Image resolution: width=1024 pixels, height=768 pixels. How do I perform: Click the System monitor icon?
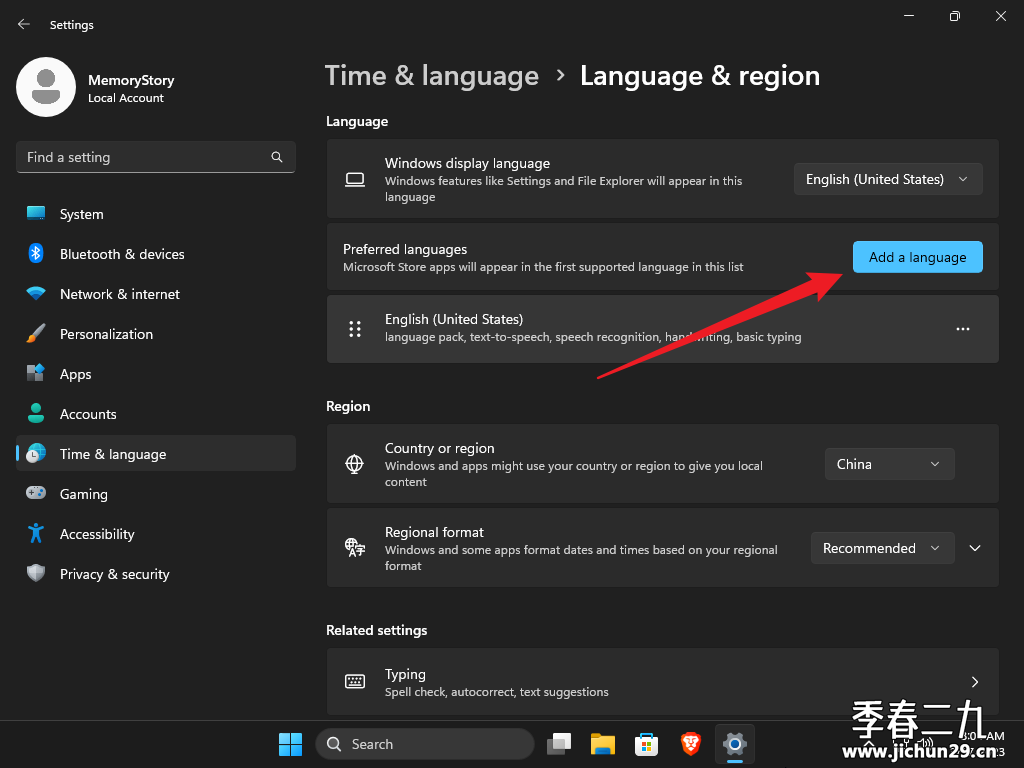coord(36,213)
